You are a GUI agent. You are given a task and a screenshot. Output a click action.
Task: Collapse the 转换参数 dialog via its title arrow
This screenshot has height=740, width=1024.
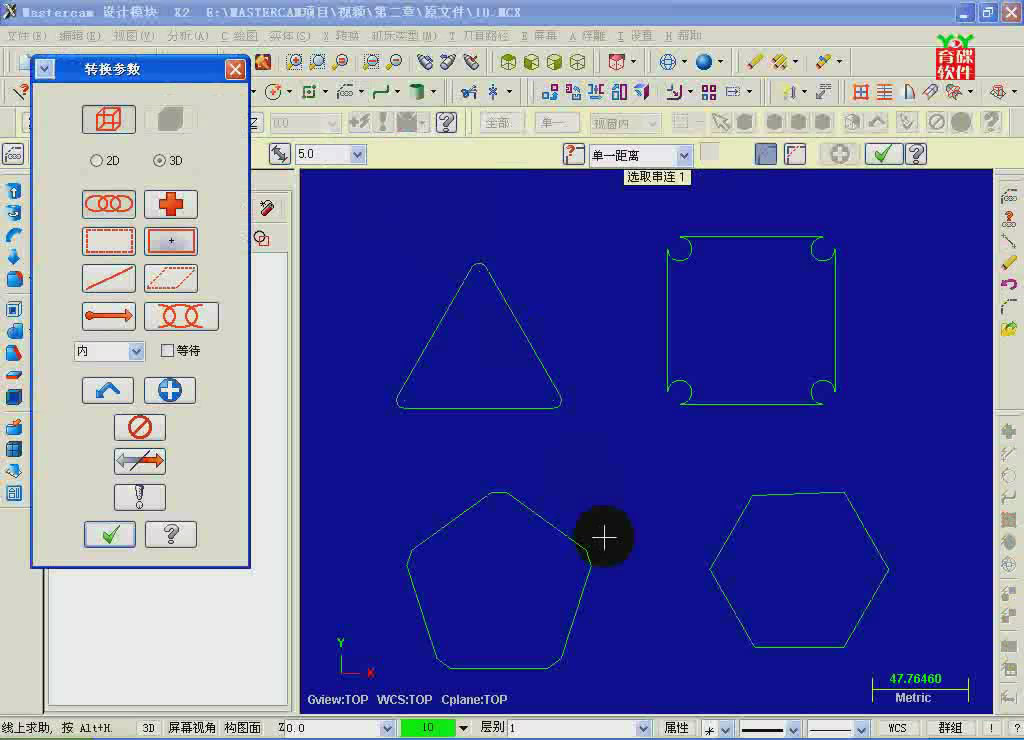(x=44, y=69)
